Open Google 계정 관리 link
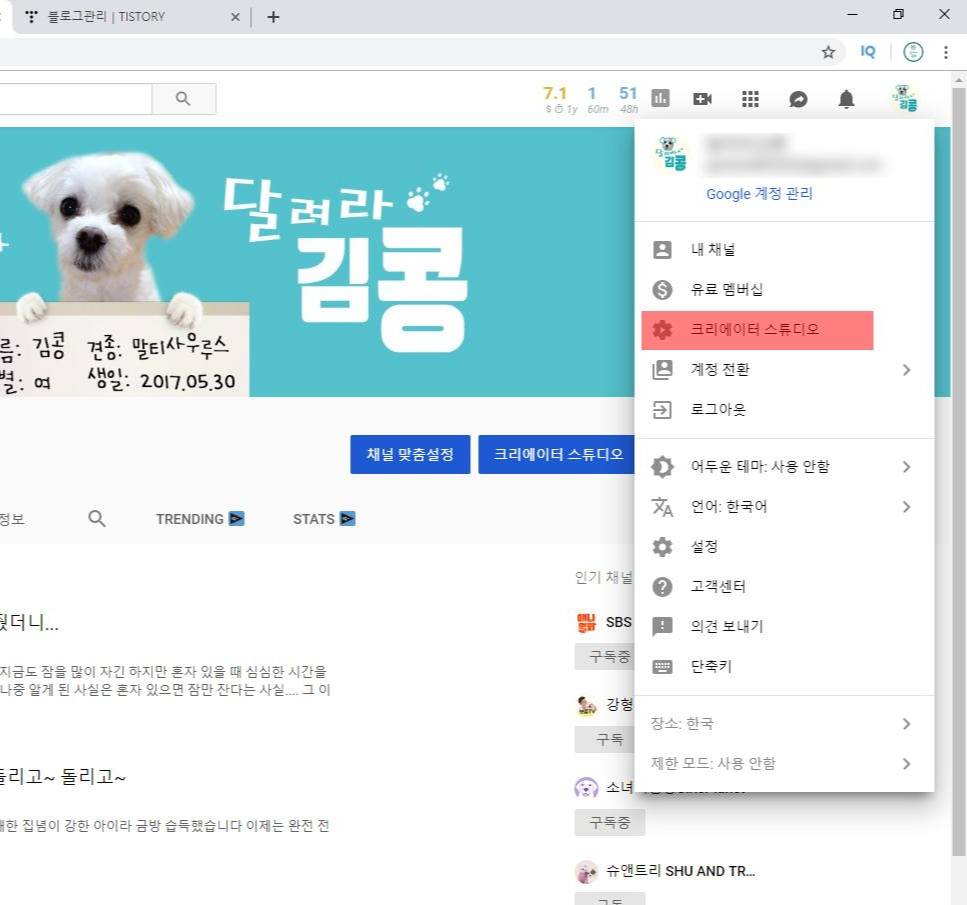This screenshot has width=967, height=905. point(759,194)
